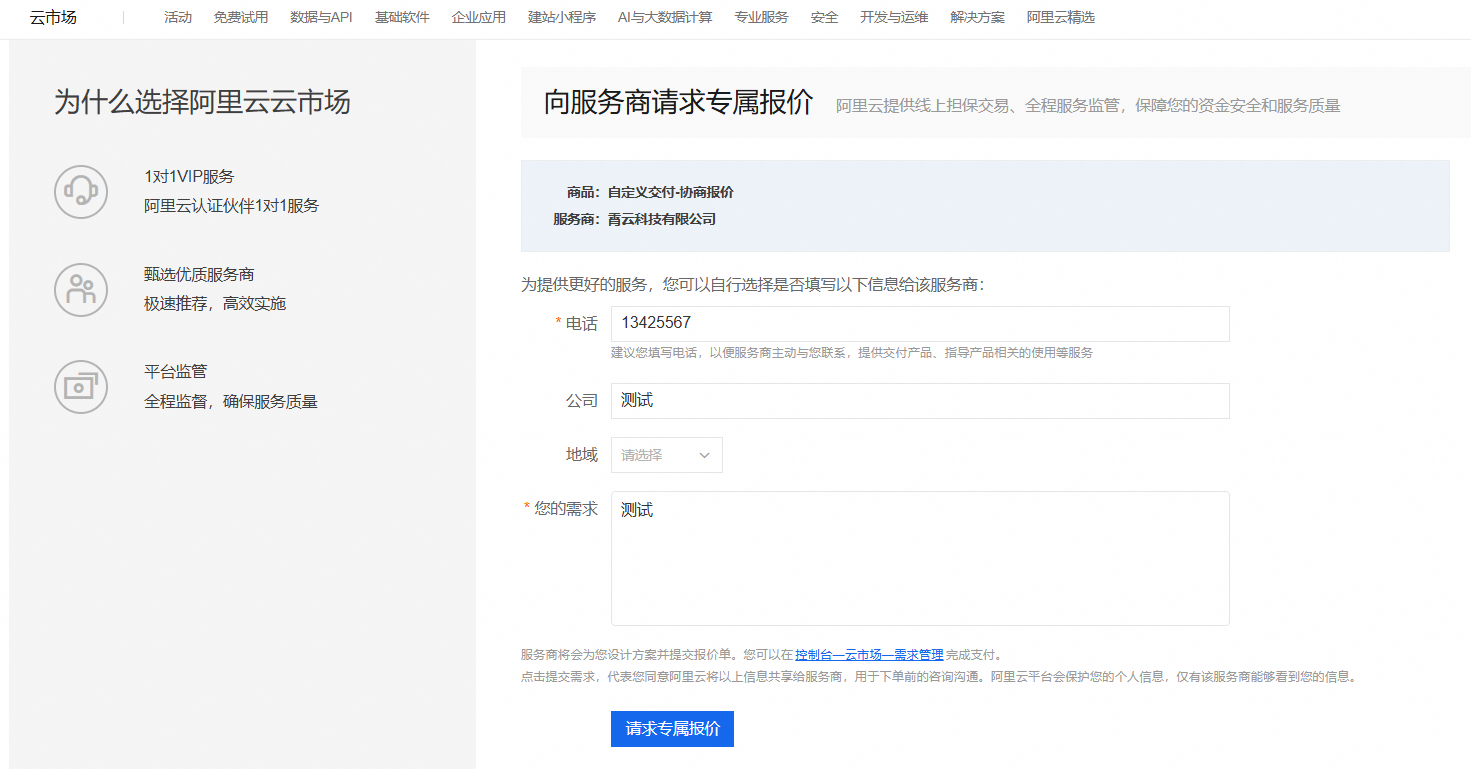
Task: Click the title 向服务商请求专属报价
Action: click(x=679, y=102)
